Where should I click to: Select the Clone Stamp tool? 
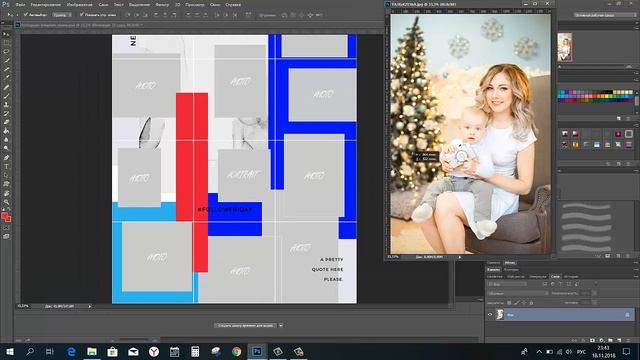(x=6, y=104)
